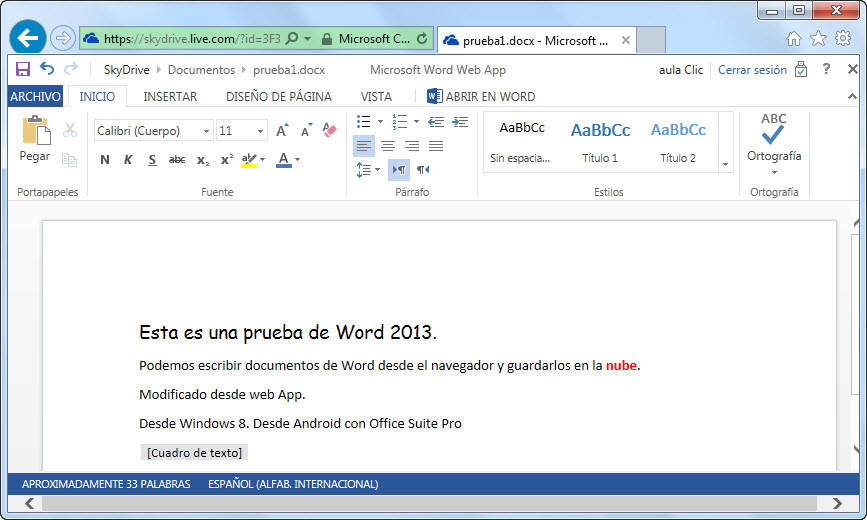This screenshot has width=867, height=520.
Task: Open the ARCHIVO menu
Action: (35, 97)
